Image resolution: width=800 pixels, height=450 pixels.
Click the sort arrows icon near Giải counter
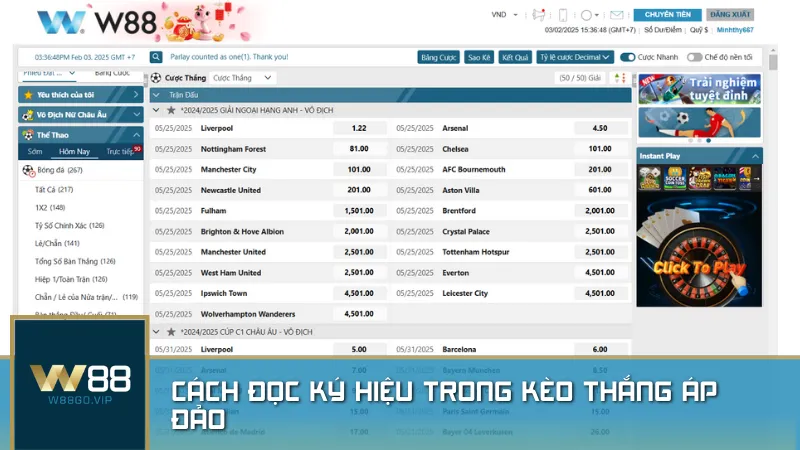pyautogui.click(x=622, y=77)
